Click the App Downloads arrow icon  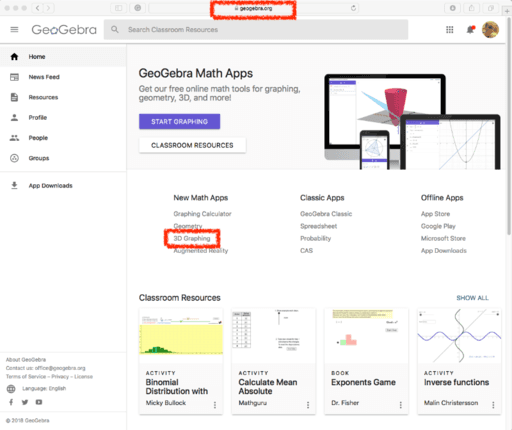pos(14,185)
